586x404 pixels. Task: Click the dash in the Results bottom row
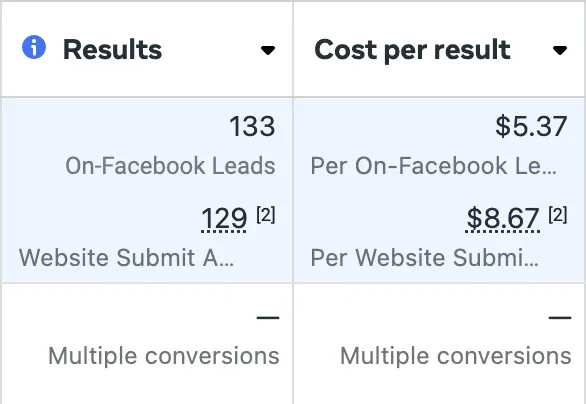[268, 318]
